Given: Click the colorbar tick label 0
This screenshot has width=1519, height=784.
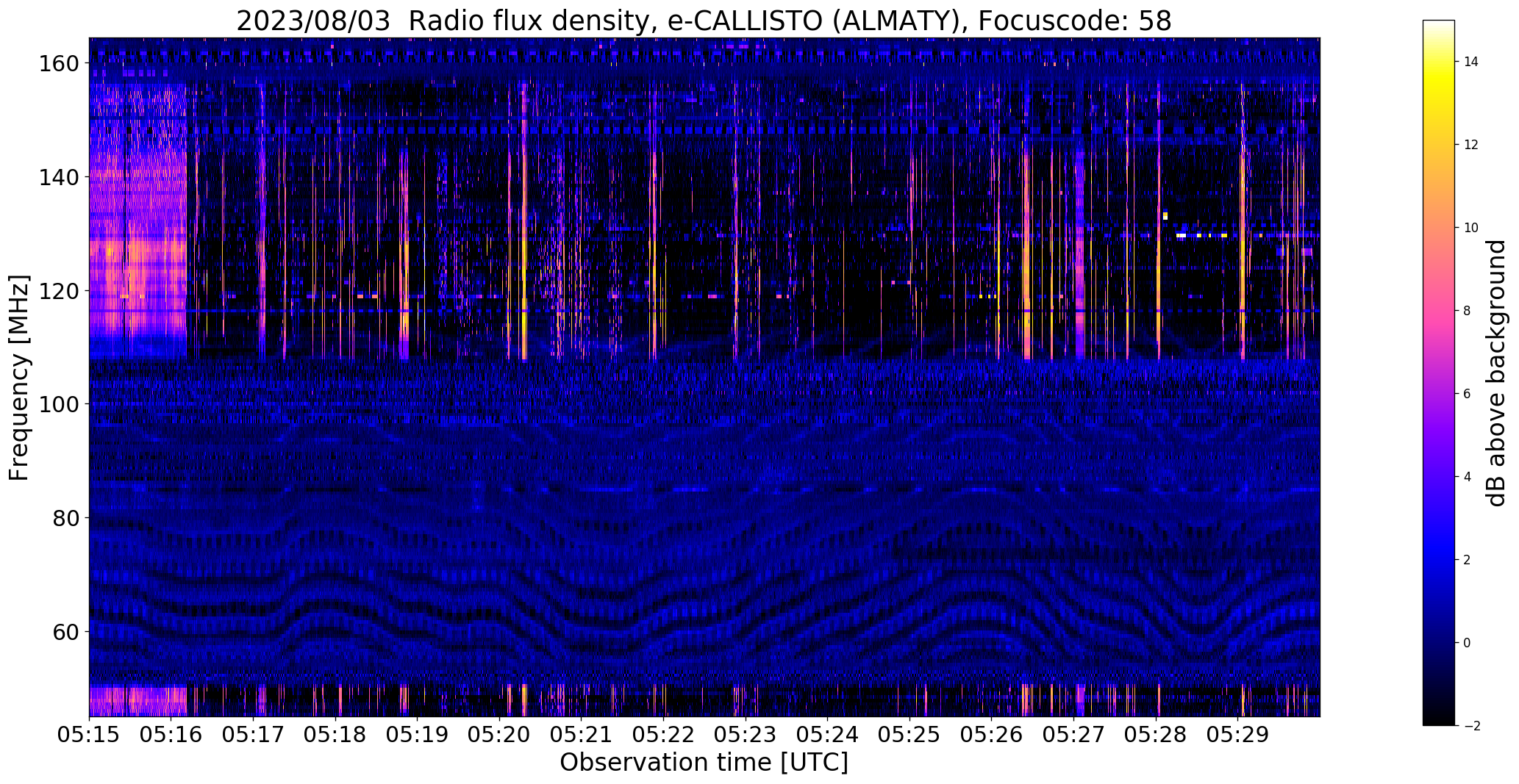Looking at the screenshot, I should (x=1467, y=644).
